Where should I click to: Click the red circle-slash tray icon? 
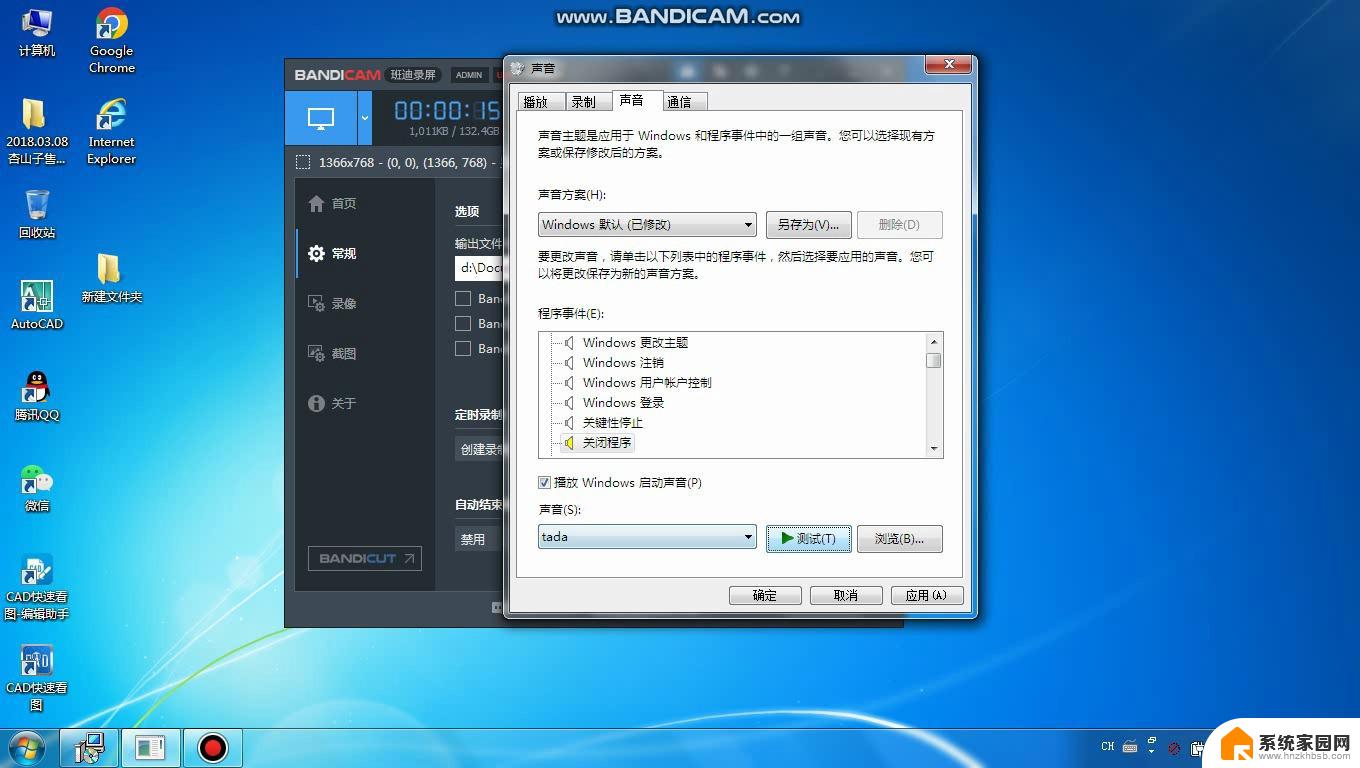point(1174,748)
